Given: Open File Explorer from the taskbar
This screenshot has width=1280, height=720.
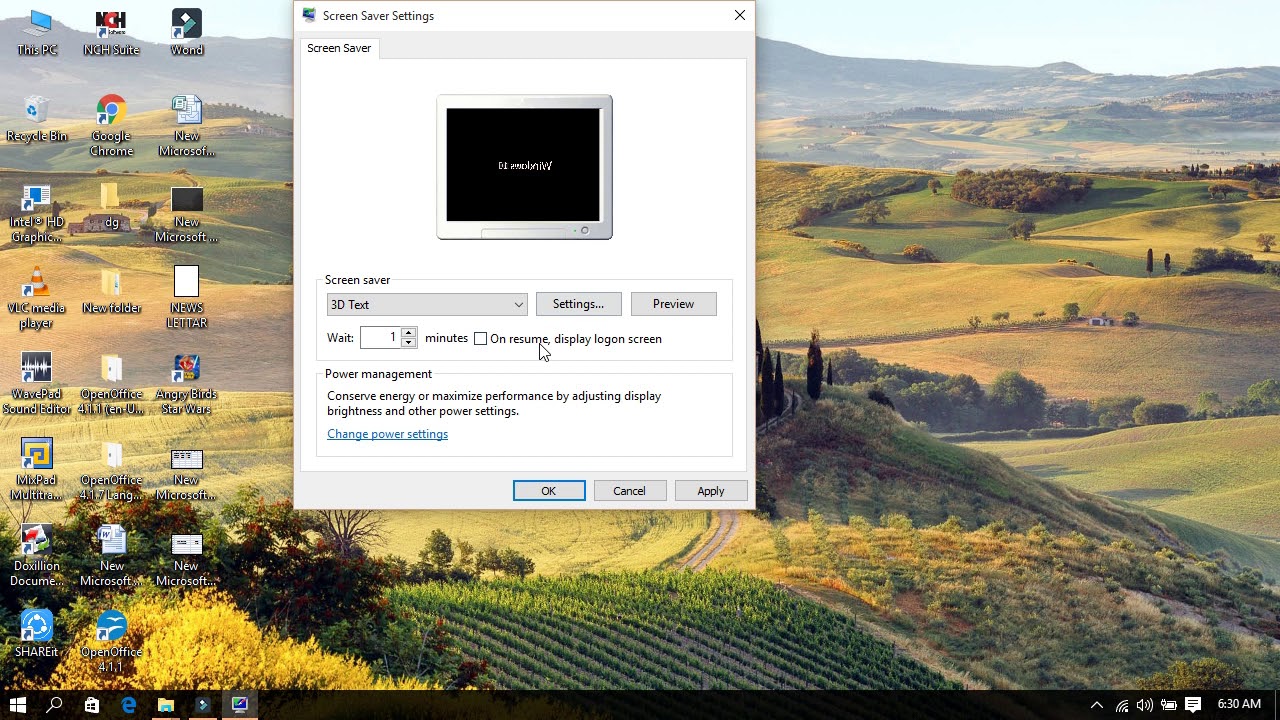Looking at the screenshot, I should click(x=166, y=705).
